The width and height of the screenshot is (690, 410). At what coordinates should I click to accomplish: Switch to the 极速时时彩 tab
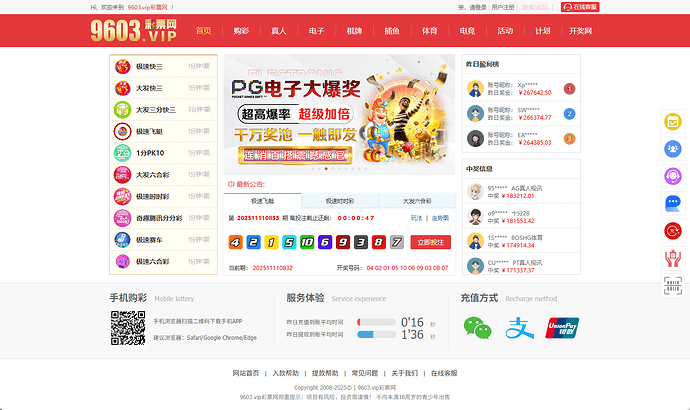pos(338,200)
